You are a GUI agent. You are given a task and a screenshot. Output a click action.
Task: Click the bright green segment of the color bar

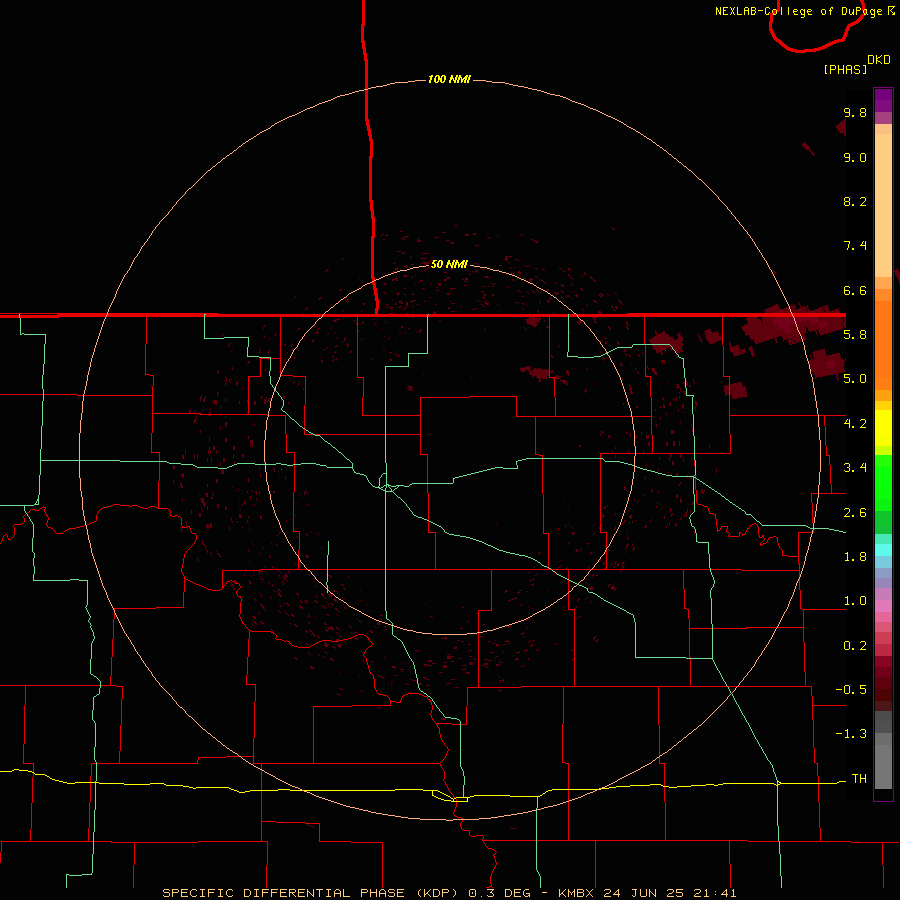[883, 482]
